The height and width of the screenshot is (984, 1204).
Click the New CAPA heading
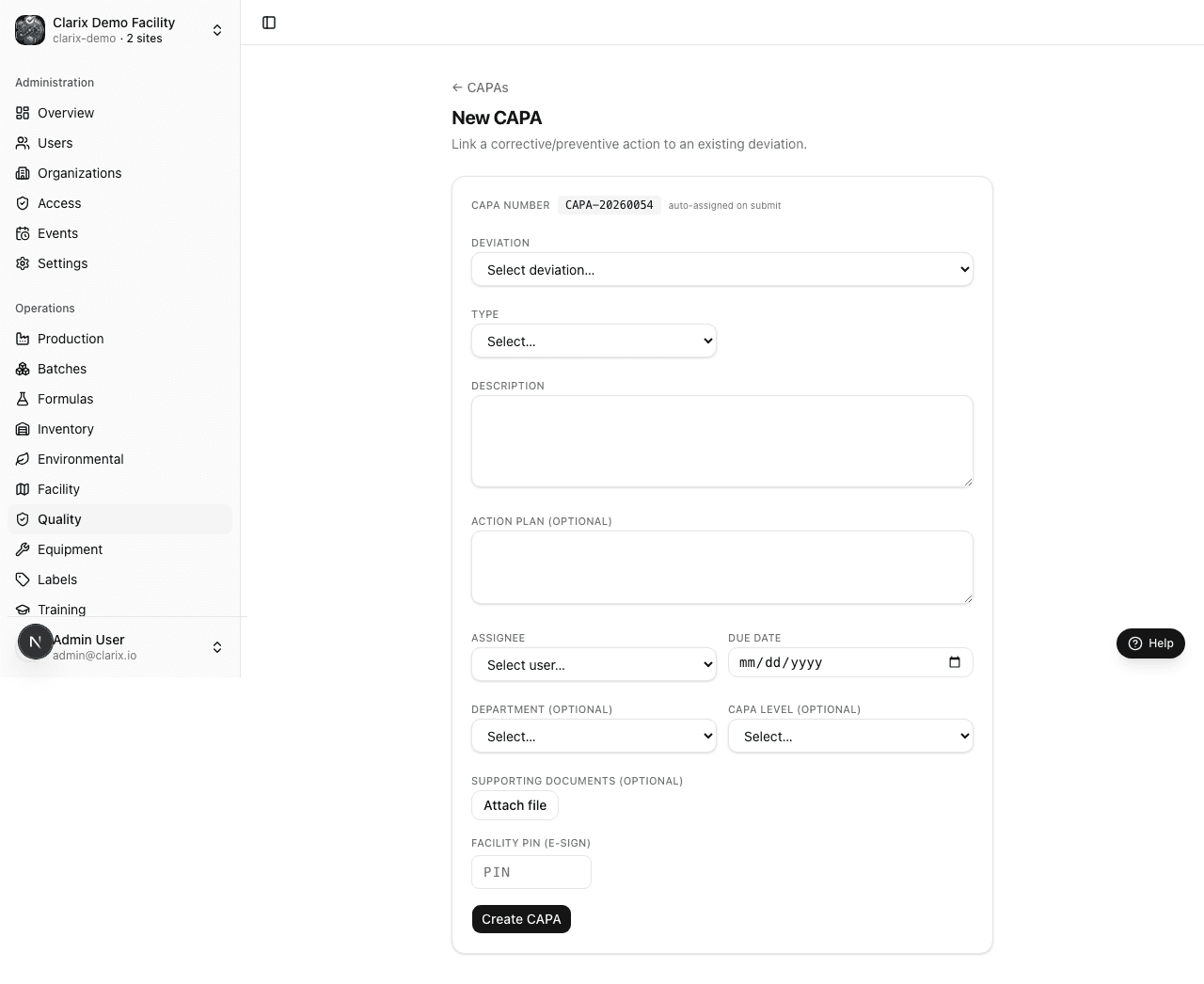[497, 118]
